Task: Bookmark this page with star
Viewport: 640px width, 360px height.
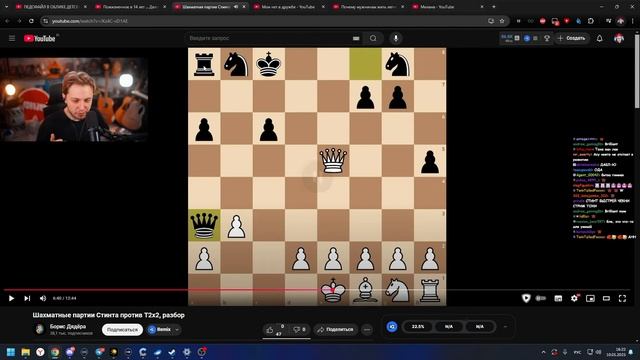Action: click(502, 21)
